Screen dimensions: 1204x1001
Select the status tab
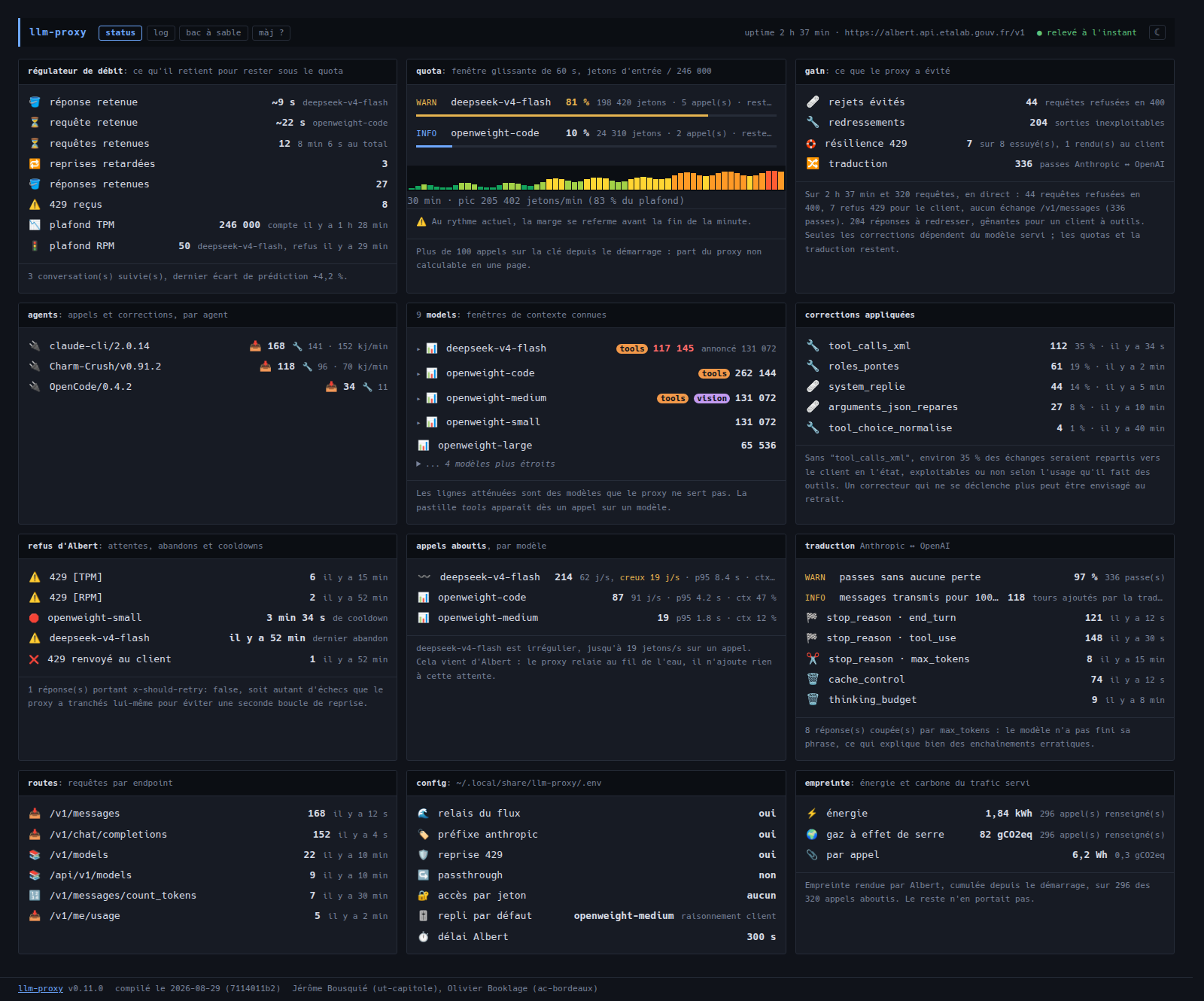(x=120, y=32)
